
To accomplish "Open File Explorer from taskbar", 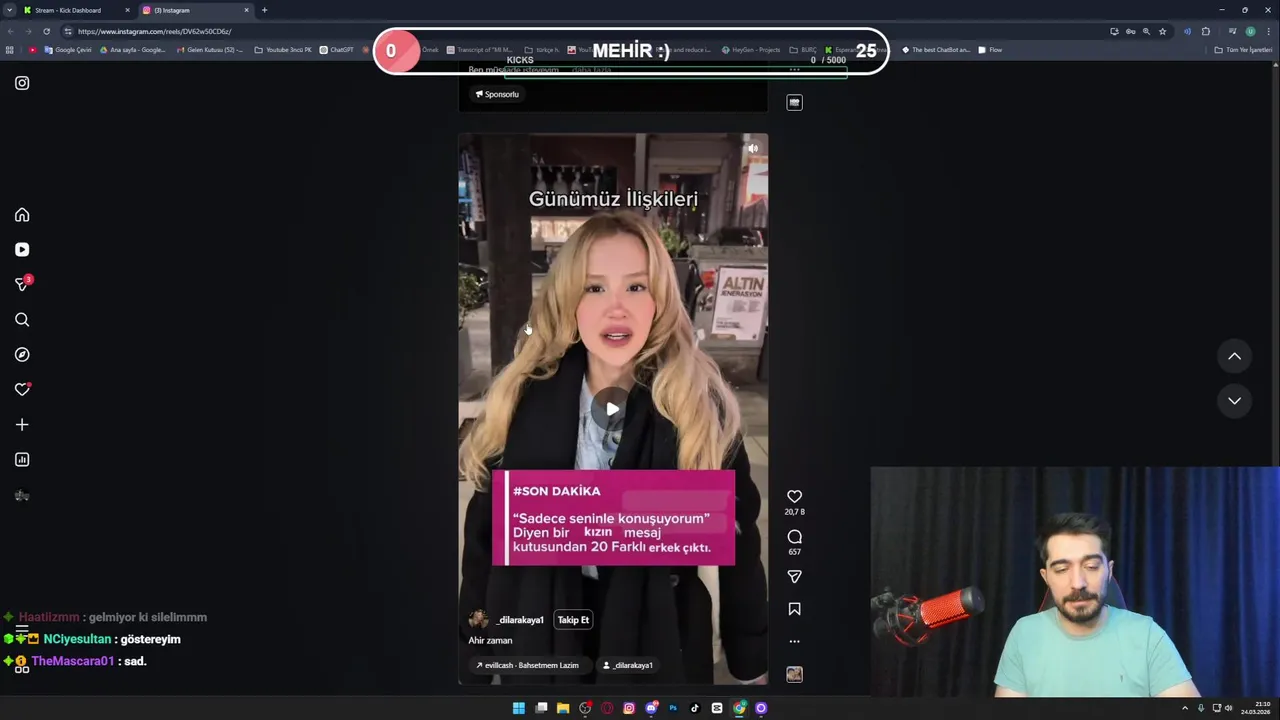I will 562,708.
